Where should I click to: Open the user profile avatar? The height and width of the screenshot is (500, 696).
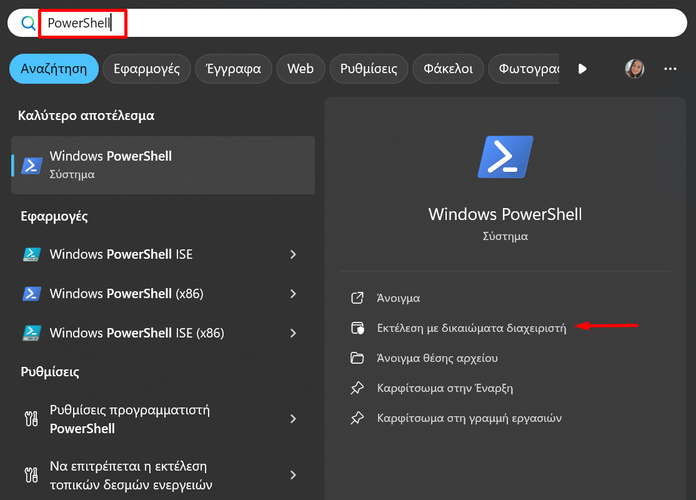pyautogui.click(x=634, y=69)
